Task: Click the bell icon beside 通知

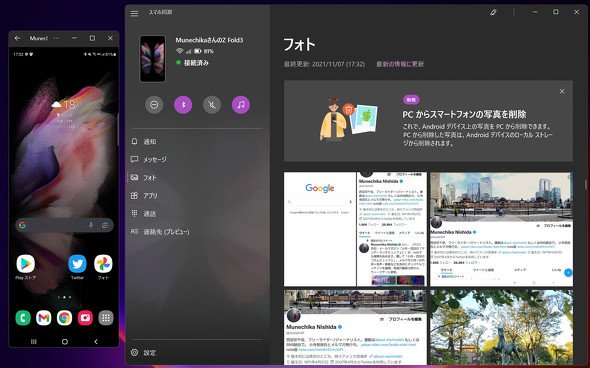Action: [134, 141]
